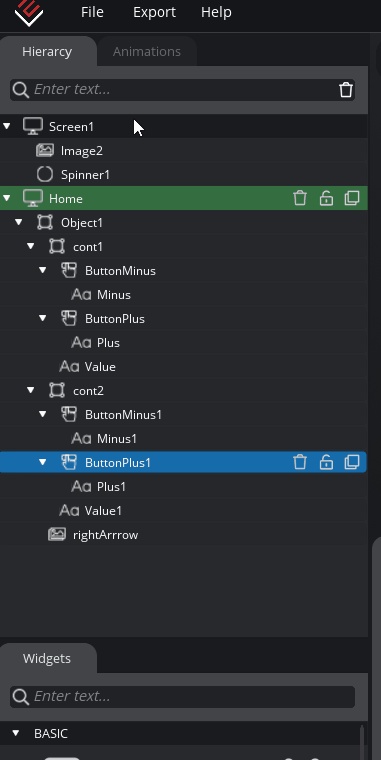Select the Spinner1 widget icon
Viewport: 381px width, 760px height.
pyautogui.click(x=45, y=174)
